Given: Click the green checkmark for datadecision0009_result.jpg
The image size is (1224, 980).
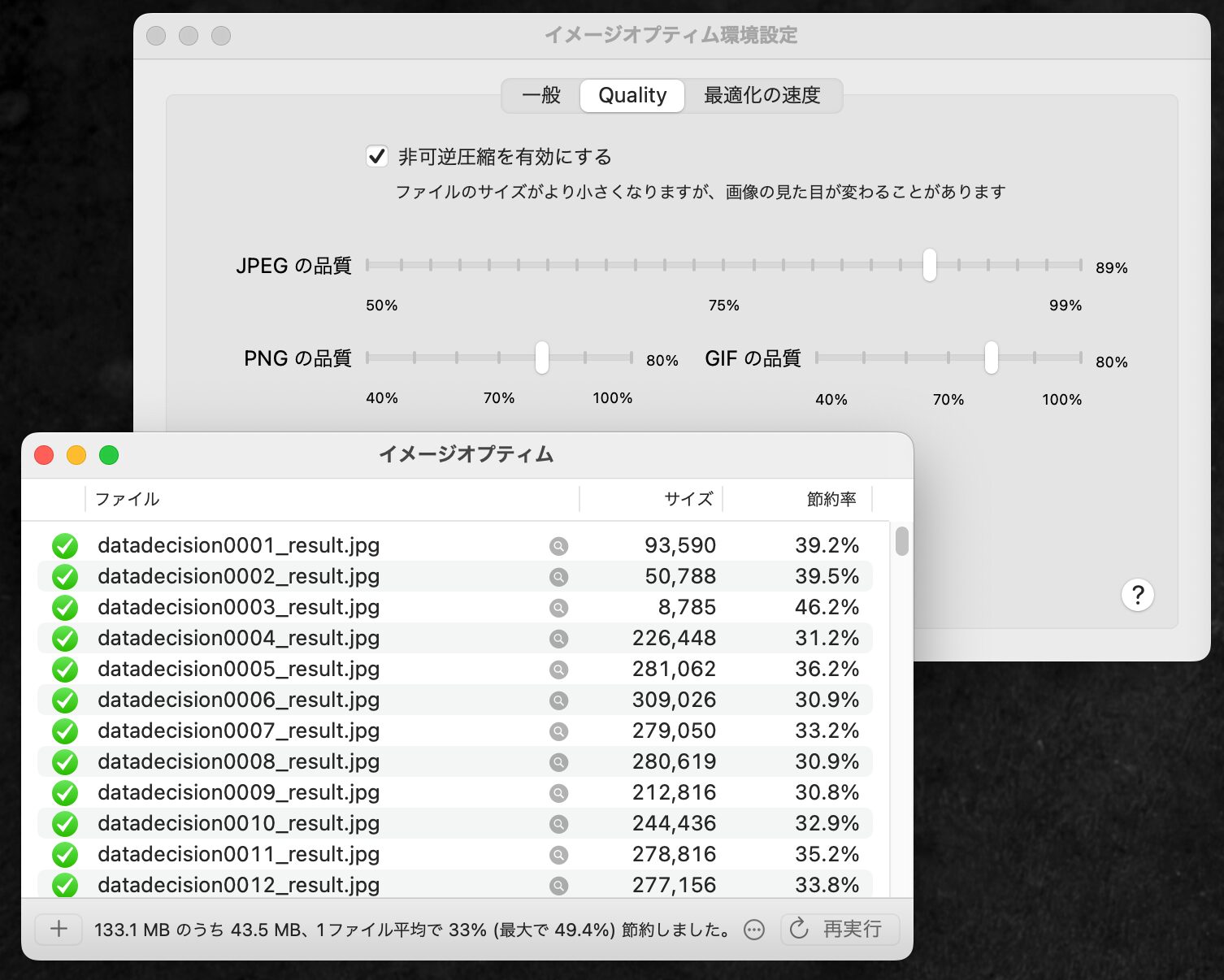Looking at the screenshot, I should [65, 793].
